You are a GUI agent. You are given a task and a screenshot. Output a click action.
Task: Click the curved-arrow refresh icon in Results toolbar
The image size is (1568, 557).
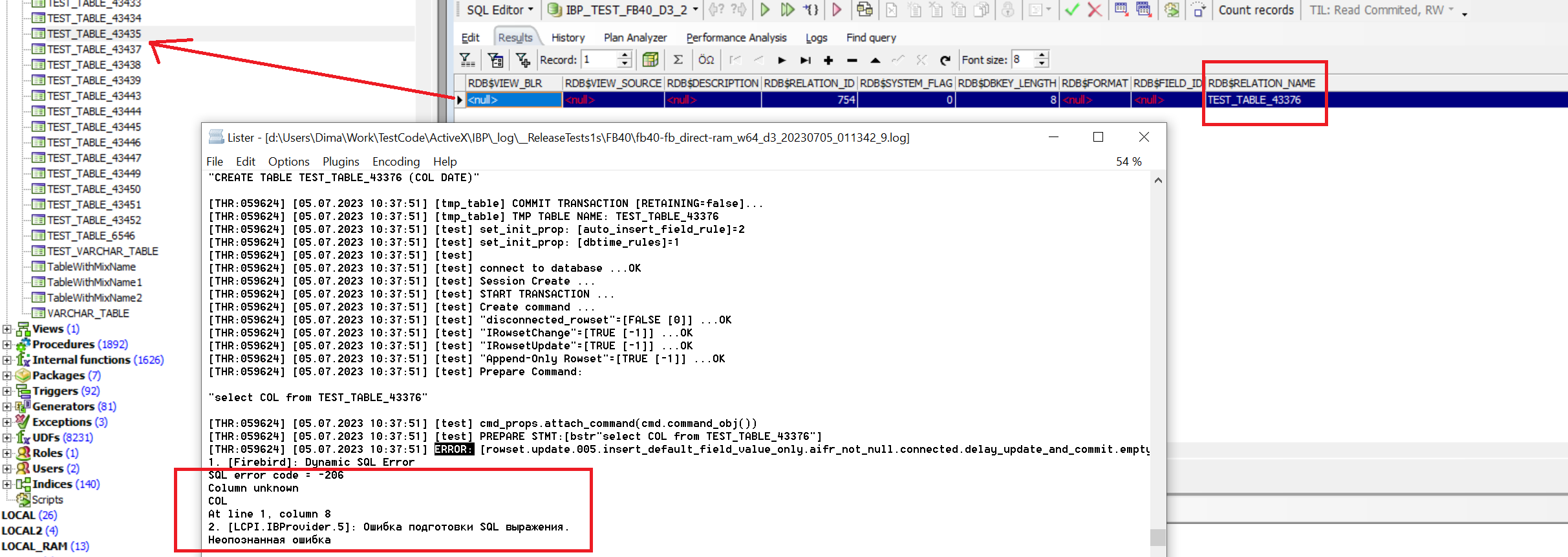pyautogui.click(x=945, y=60)
